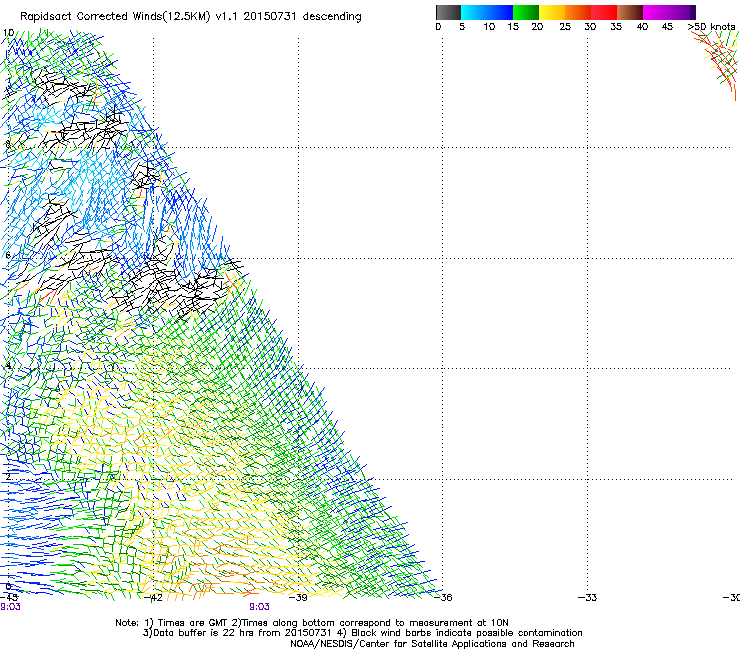Click the latitude label '10' at top left
740x650 pixels.
tap(8, 33)
